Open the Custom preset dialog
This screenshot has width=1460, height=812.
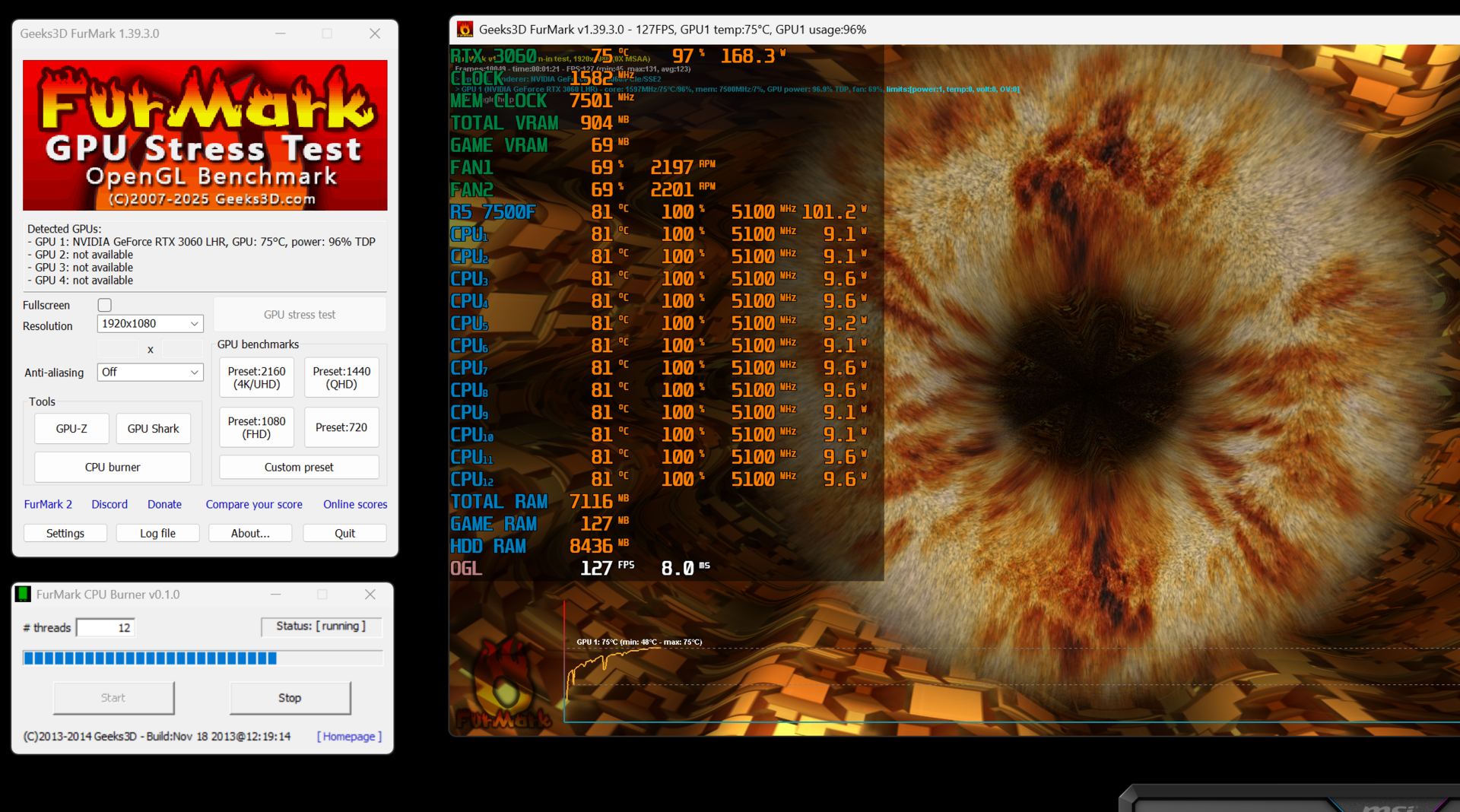(298, 466)
